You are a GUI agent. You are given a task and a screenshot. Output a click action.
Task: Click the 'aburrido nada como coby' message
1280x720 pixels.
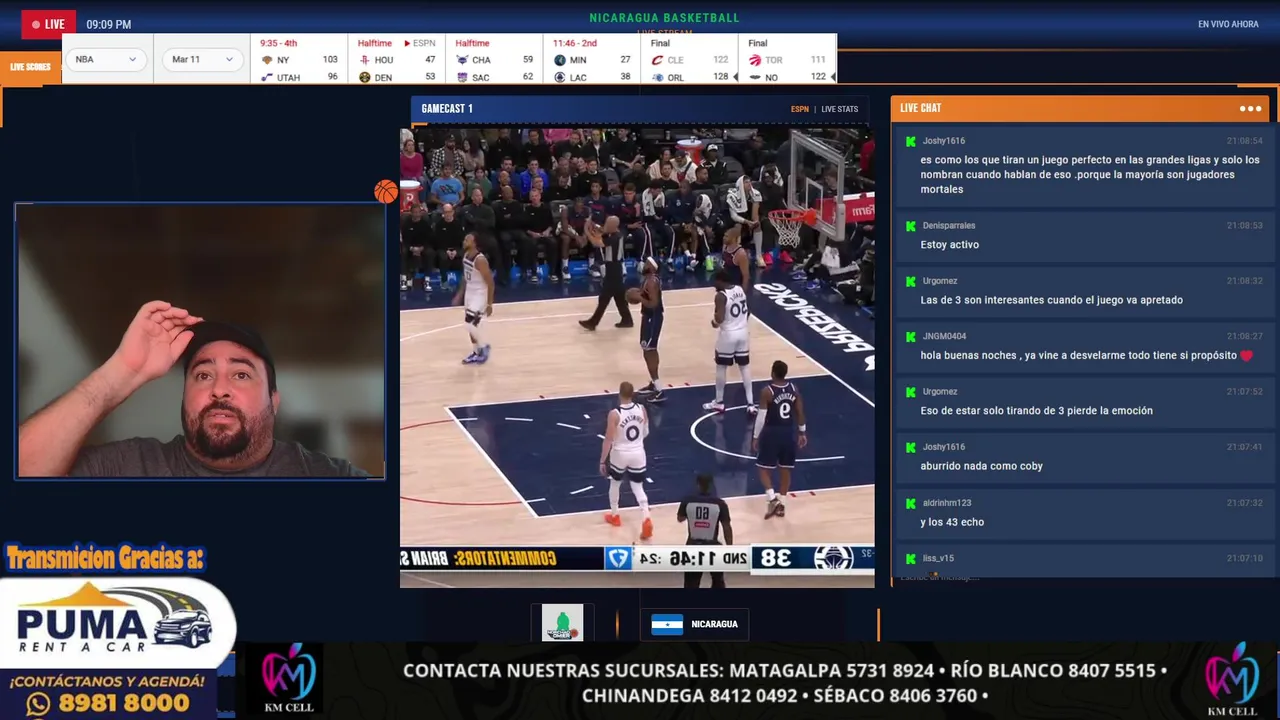tap(981, 466)
